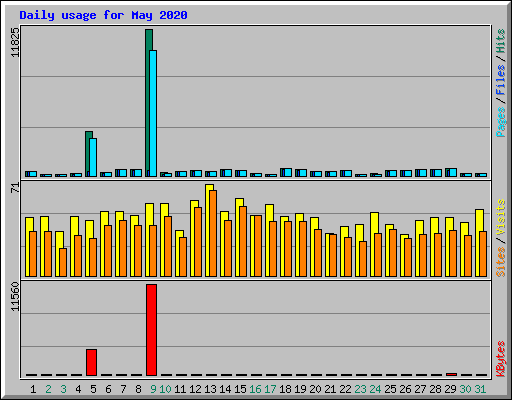Click the Pages / Files / Hits legend

(x=501, y=83)
